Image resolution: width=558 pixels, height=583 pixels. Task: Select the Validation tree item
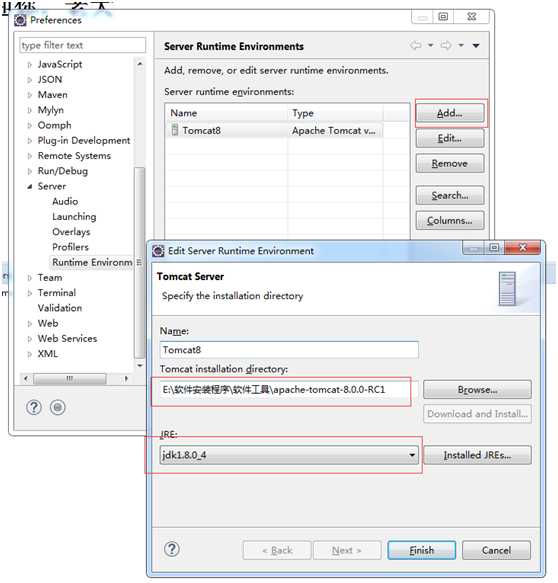59,308
